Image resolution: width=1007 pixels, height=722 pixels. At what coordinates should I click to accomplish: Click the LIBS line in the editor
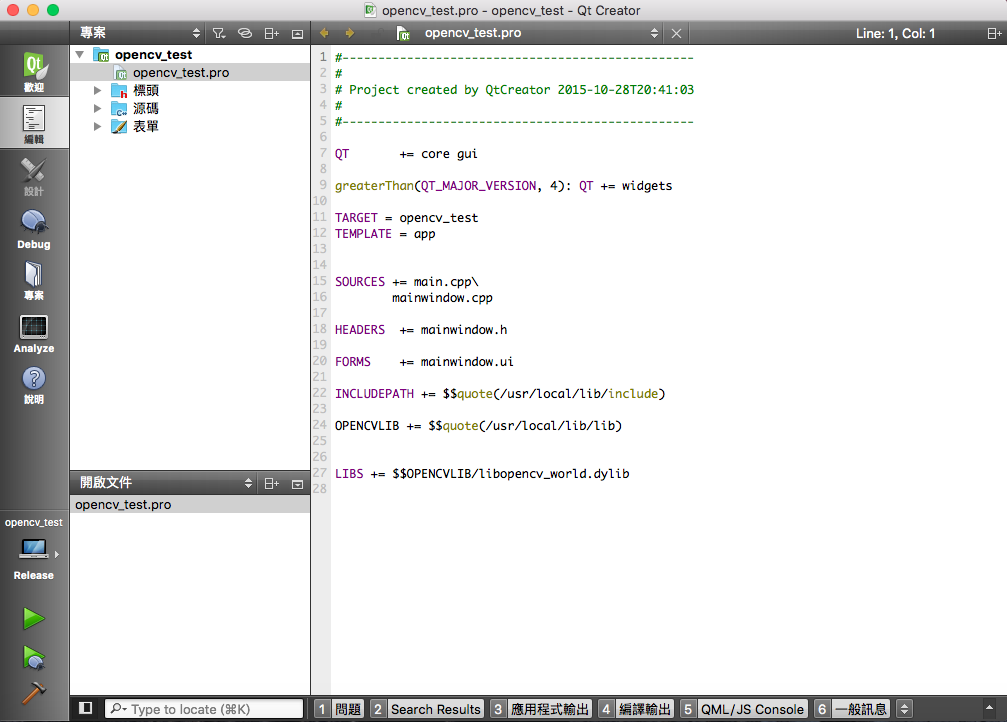pyautogui.click(x=482, y=473)
